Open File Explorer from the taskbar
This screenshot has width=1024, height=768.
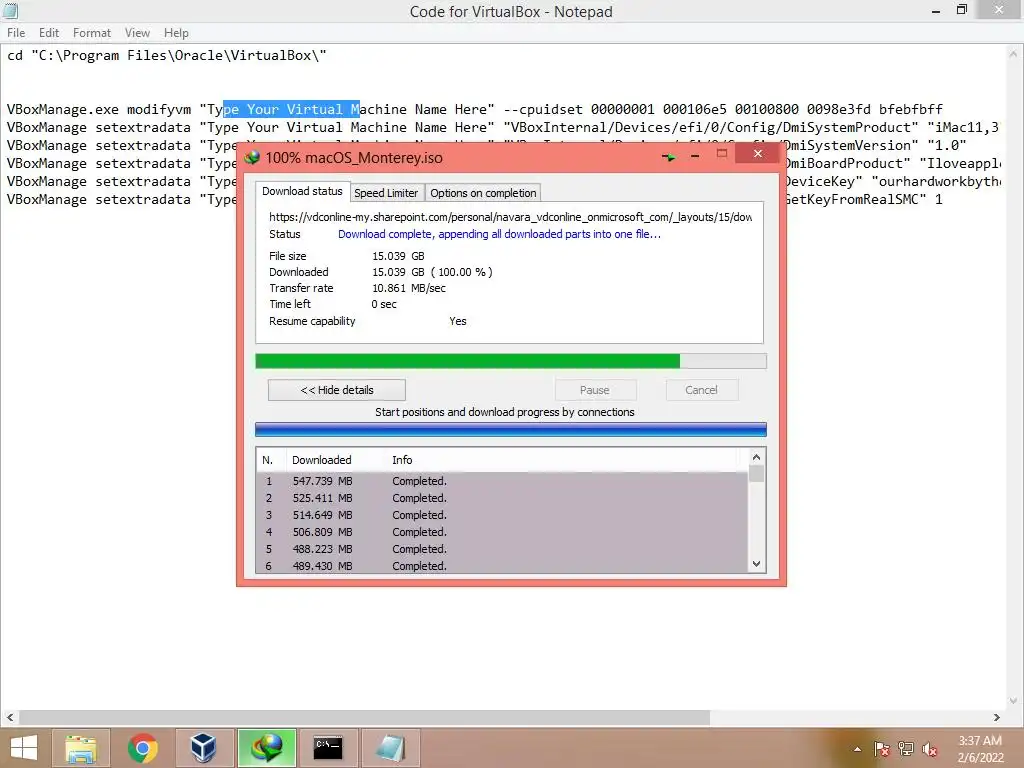pos(80,748)
